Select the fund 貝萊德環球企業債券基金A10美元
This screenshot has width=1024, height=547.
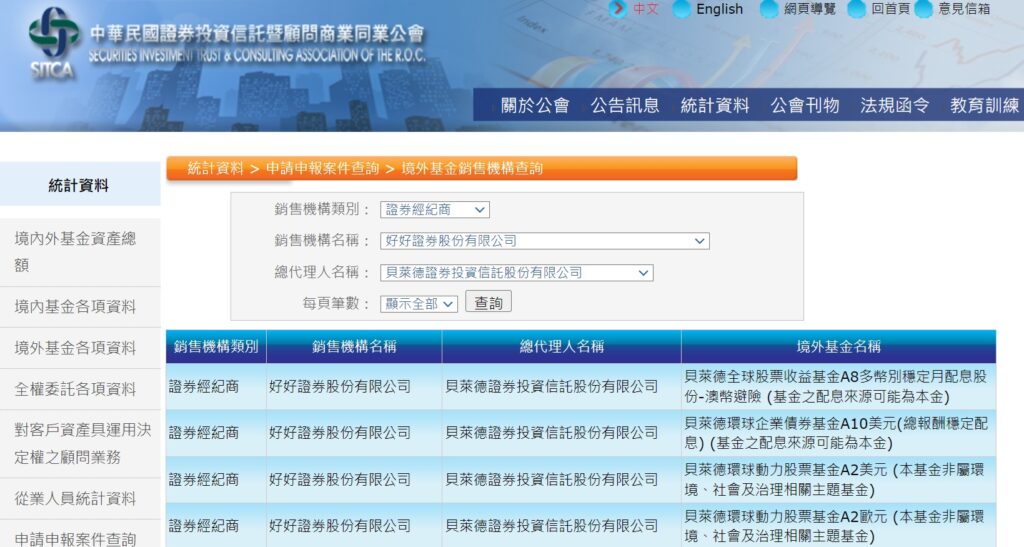(836, 433)
